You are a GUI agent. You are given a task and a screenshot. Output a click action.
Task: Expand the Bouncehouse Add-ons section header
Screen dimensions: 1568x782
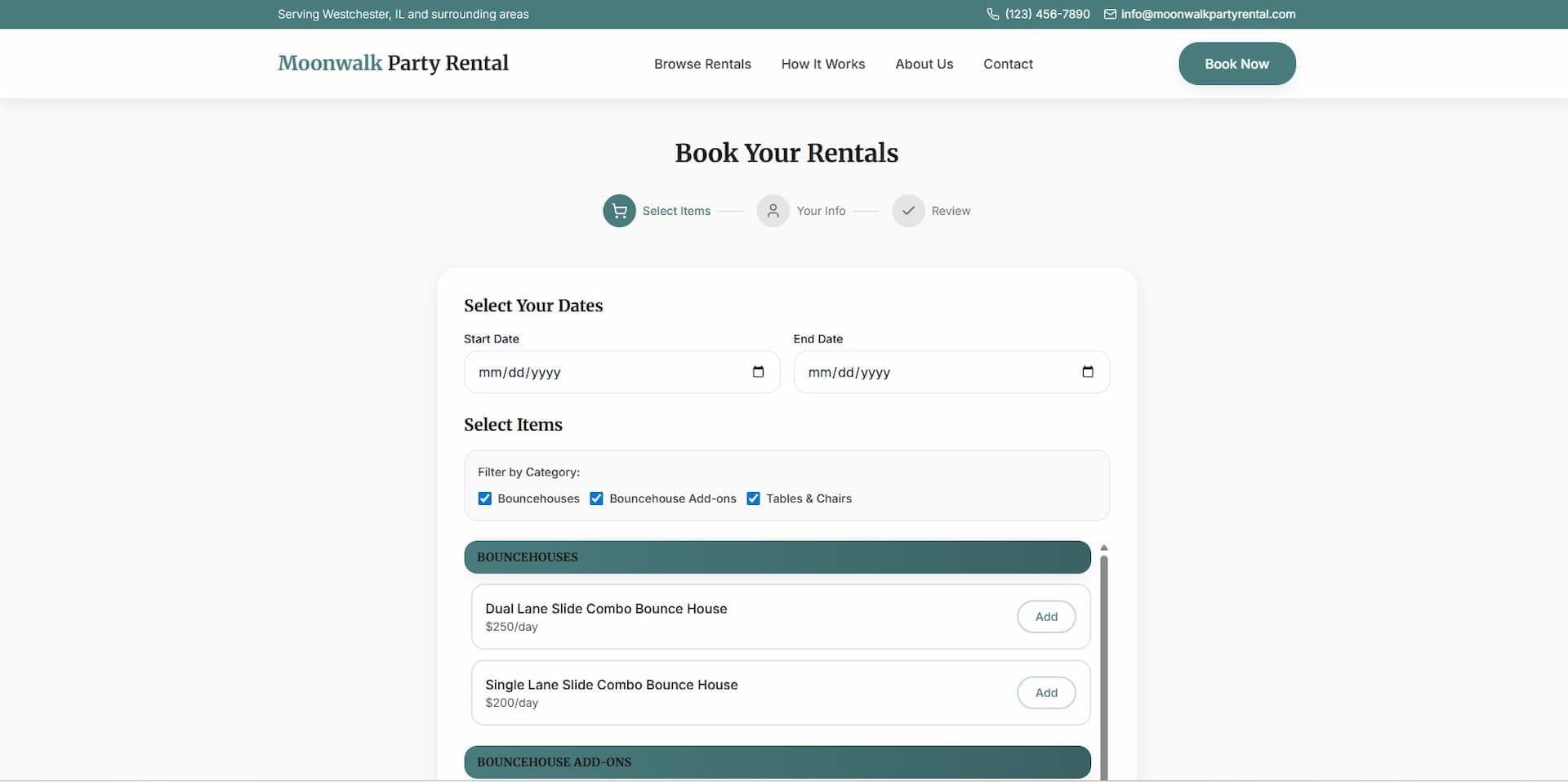777,762
